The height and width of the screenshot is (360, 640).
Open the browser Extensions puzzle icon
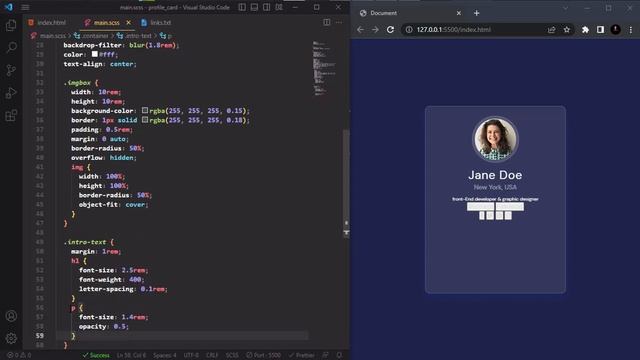point(585,29)
